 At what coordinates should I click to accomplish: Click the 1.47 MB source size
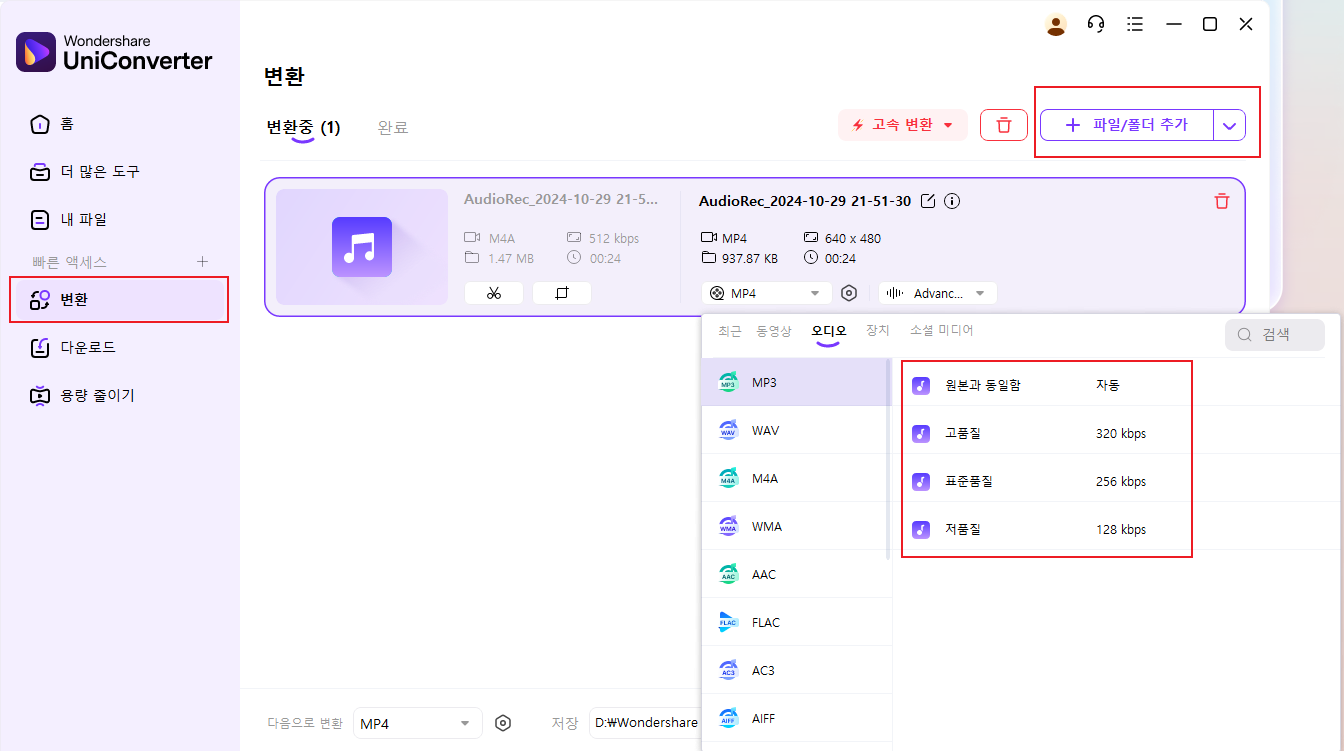[510, 258]
